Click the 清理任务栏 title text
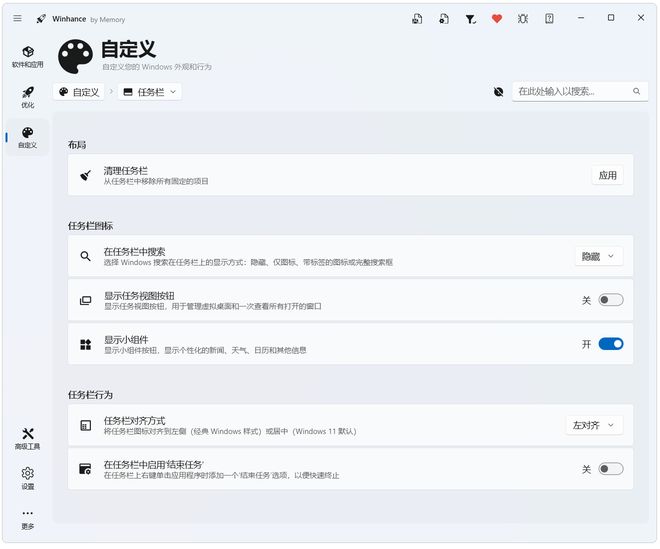This screenshot has height=549, width=660. click(126, 171)
